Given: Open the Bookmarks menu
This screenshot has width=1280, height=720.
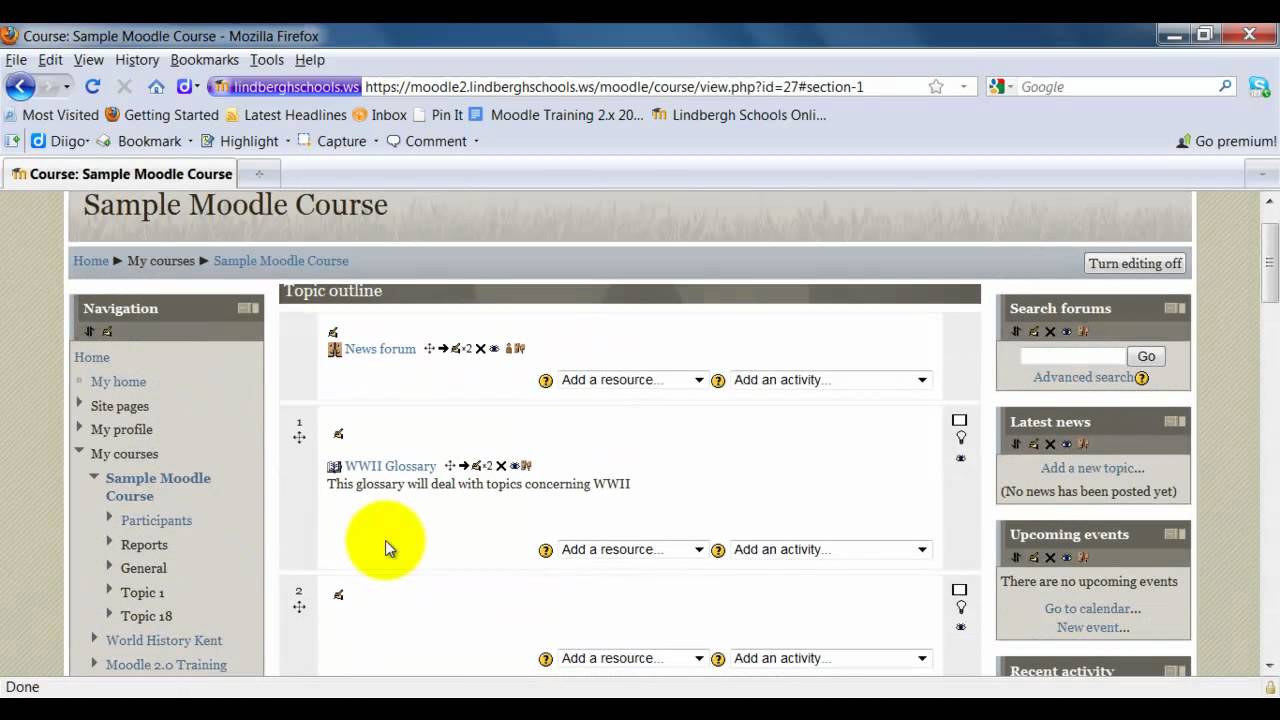Looking at the screenshot, I should pyautogui.click(x=204, y=60).
